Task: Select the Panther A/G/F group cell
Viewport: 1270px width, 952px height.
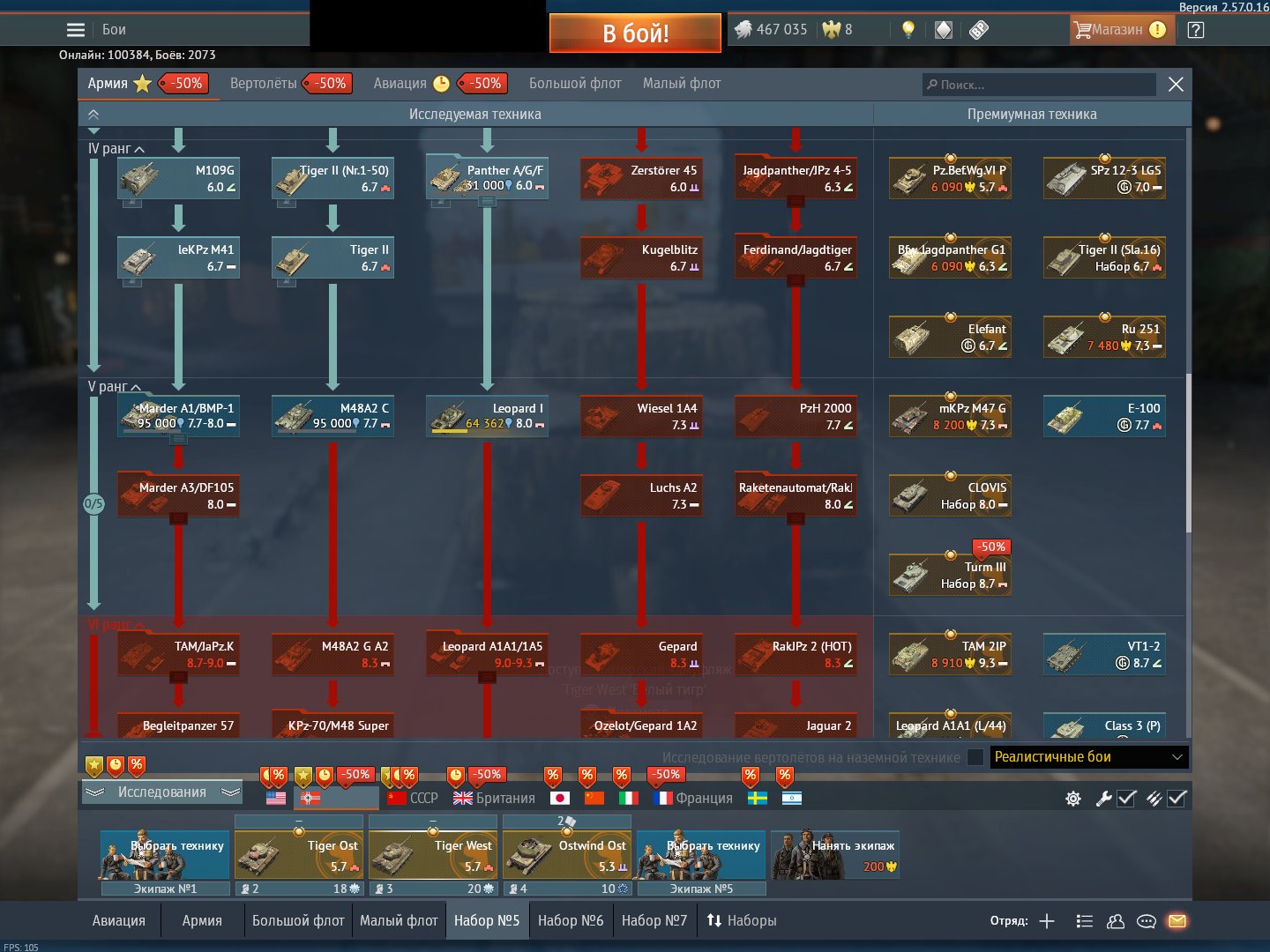Action: click(x=487, y=178)
